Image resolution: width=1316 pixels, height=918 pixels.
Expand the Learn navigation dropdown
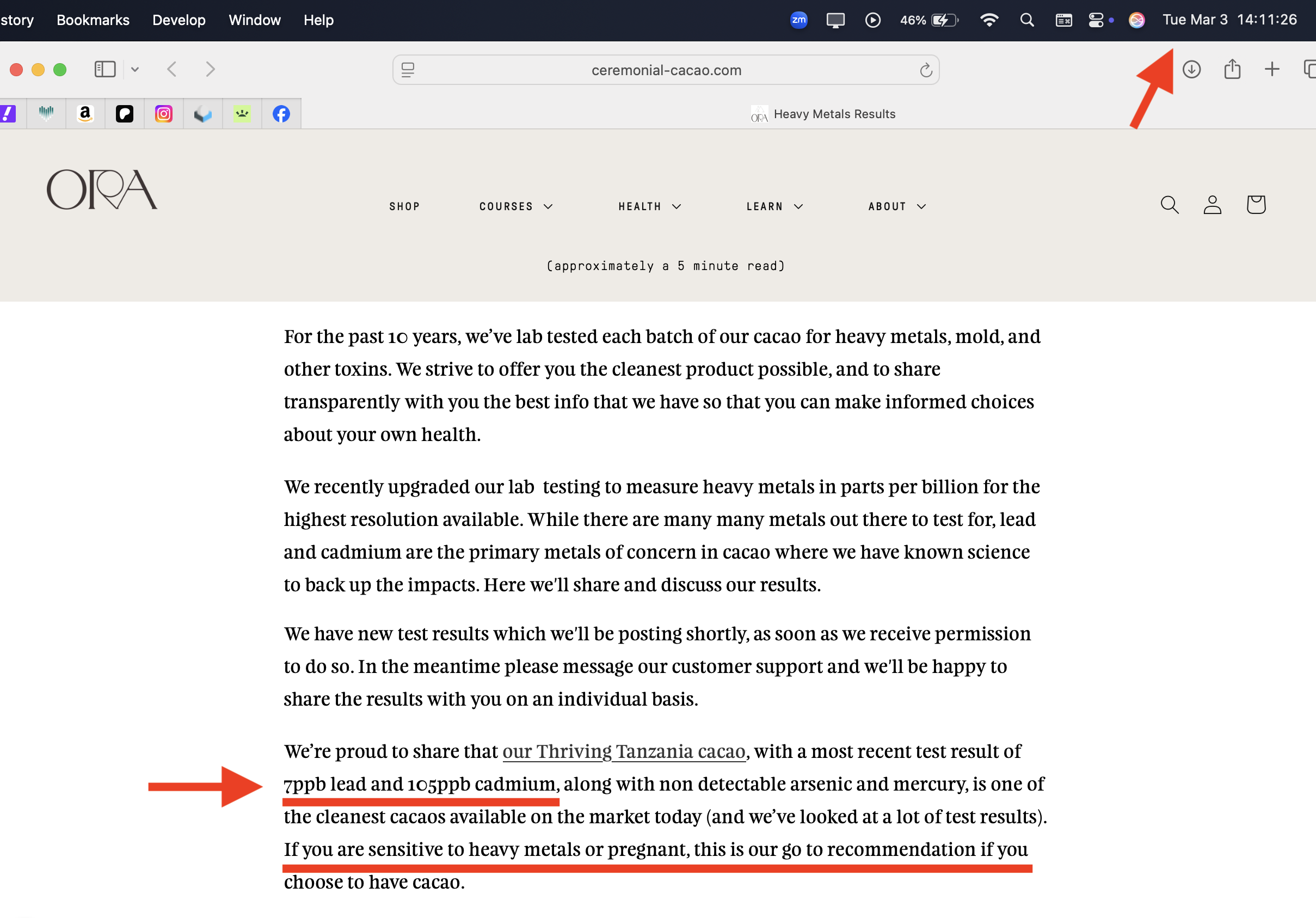pos(774,206)
